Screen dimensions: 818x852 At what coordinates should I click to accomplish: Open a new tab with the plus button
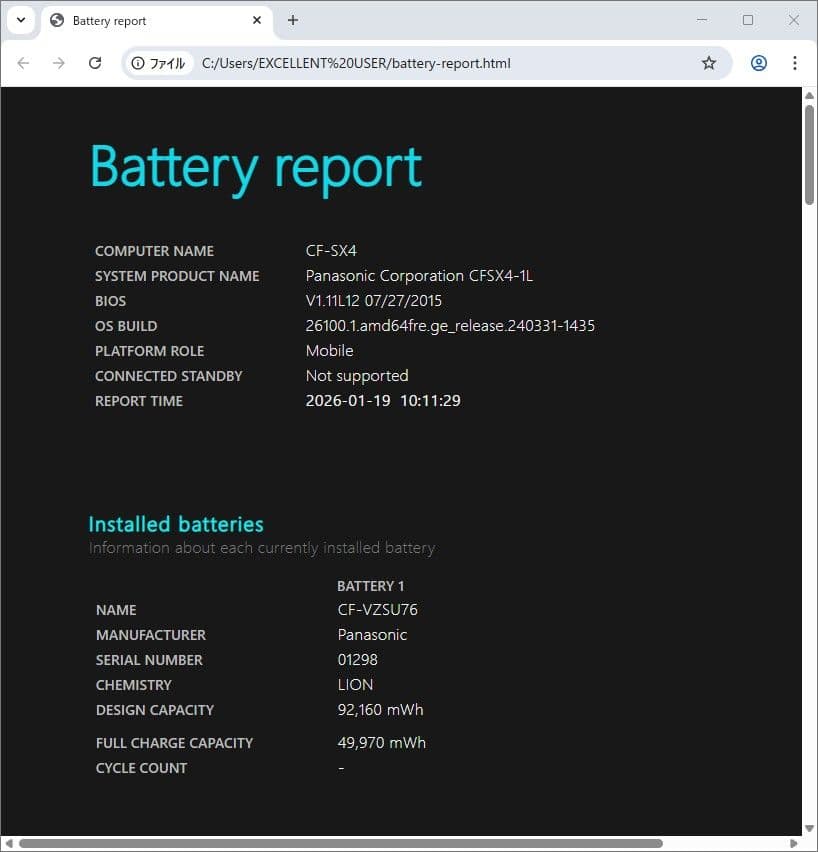pos(293,20)
